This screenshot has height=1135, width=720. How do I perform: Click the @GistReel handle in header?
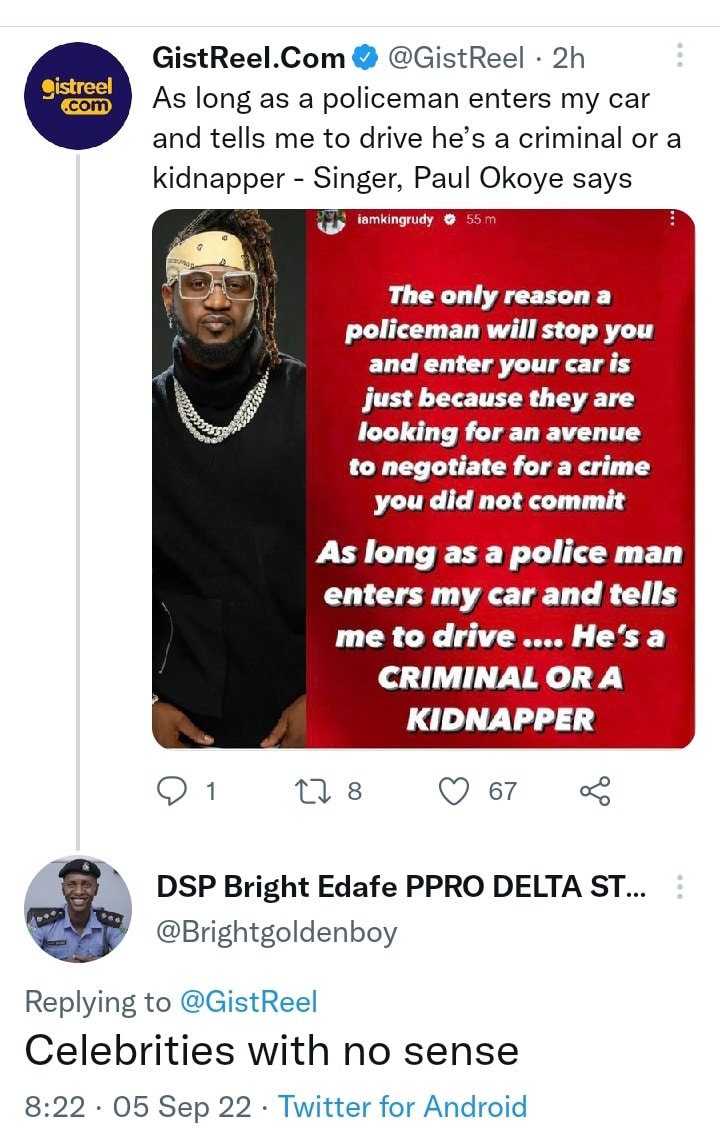(x=454, y=59)
